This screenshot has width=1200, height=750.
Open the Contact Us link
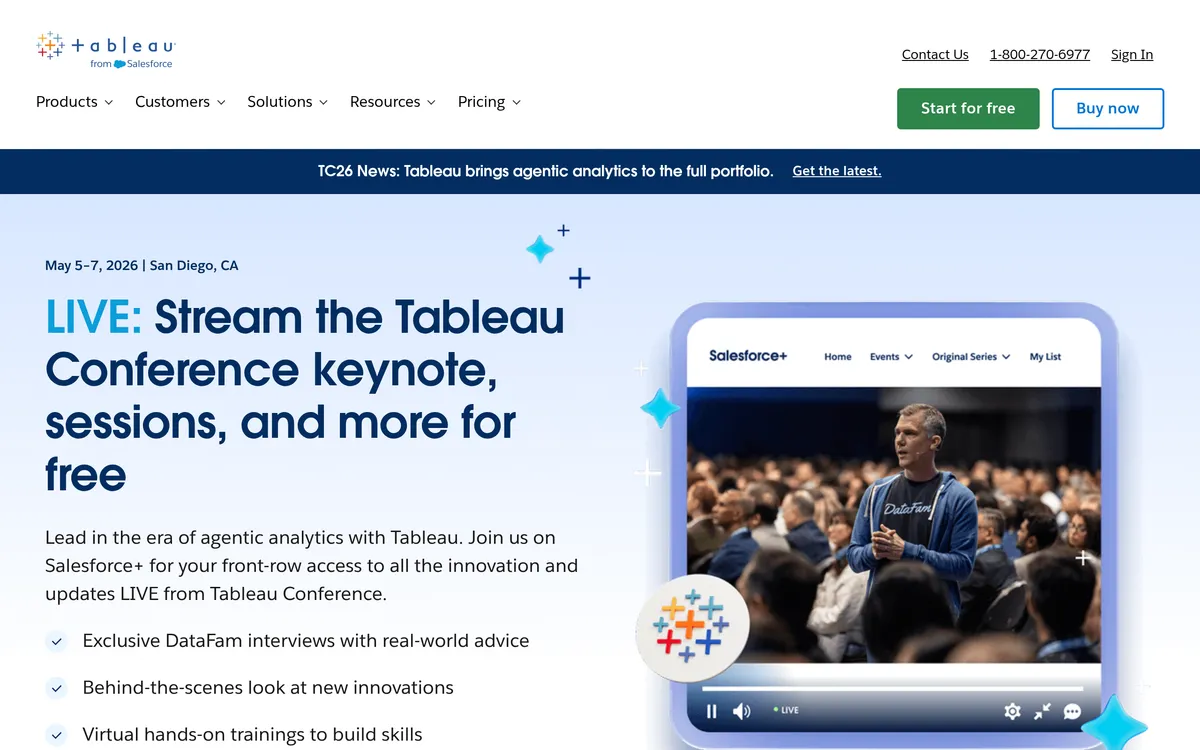935,55
